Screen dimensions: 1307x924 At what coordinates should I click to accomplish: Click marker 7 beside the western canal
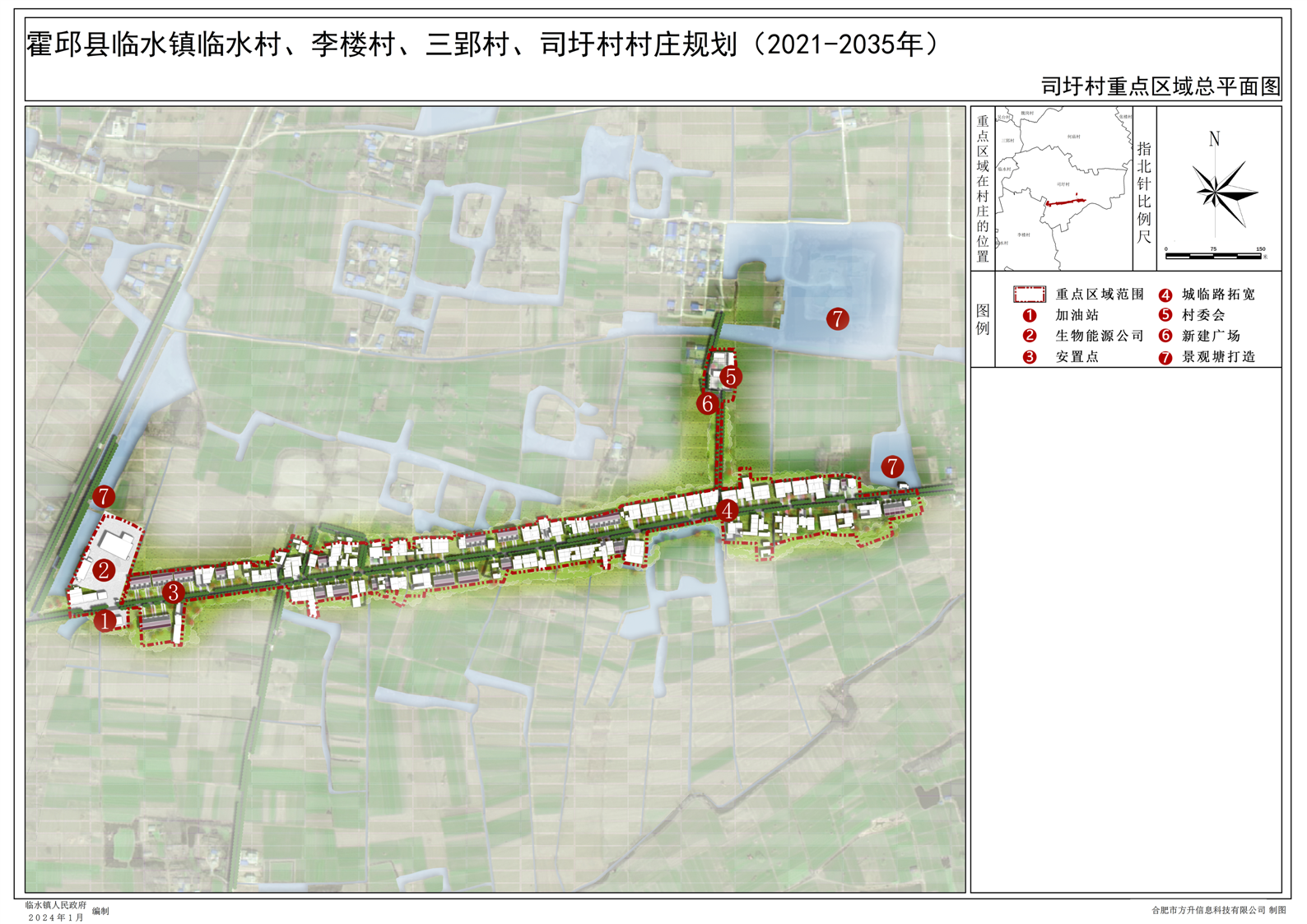pos(103,497)
